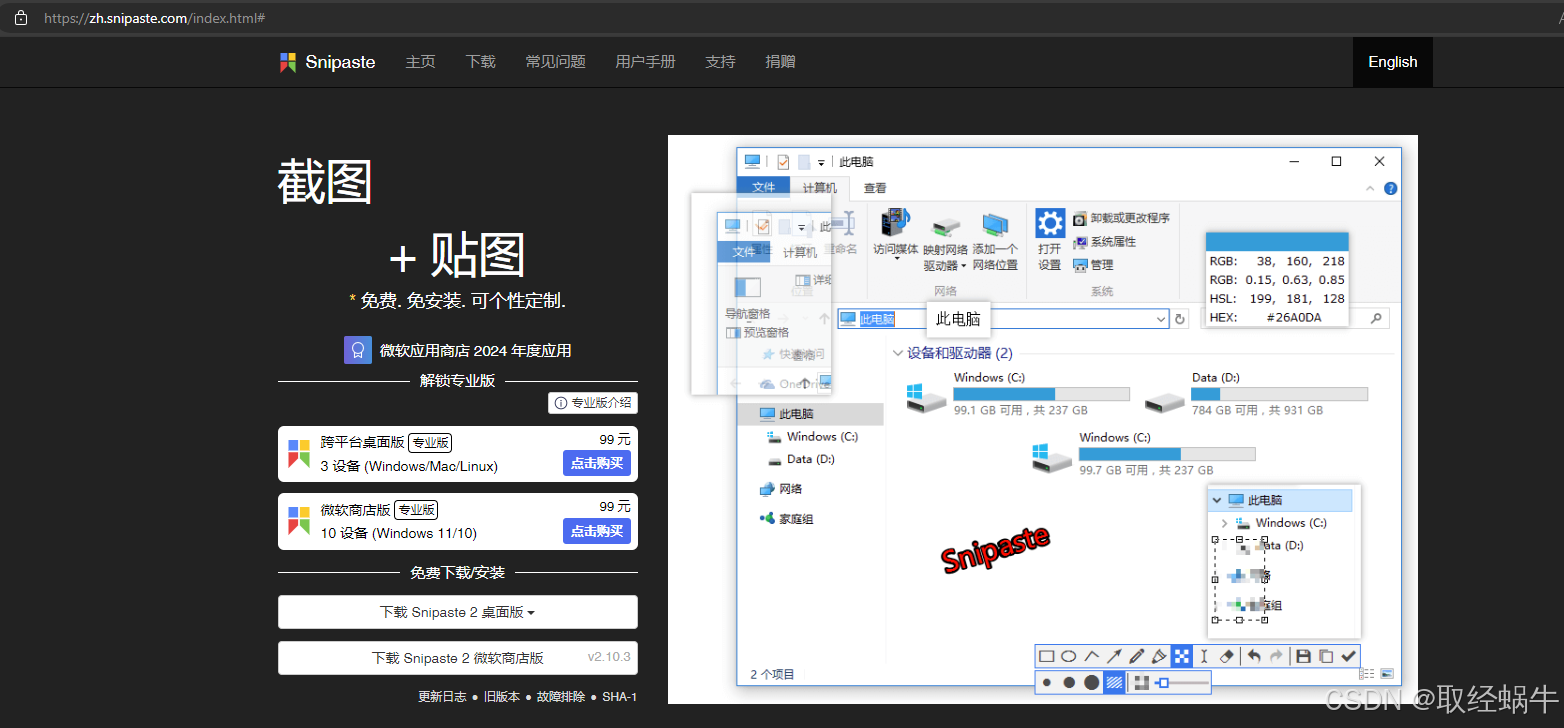Expand Windows (C:) in the pasted tree

[x=1225, y=523]
